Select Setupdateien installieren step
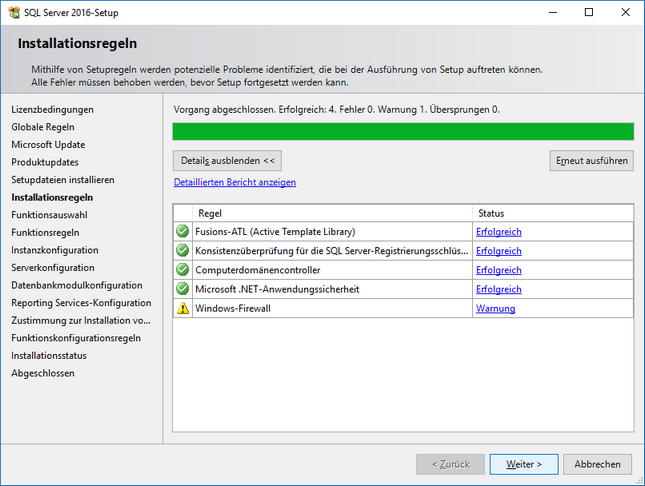Viewport: 645px width, 486px height. pyautogui.click(x=63, y=180)
